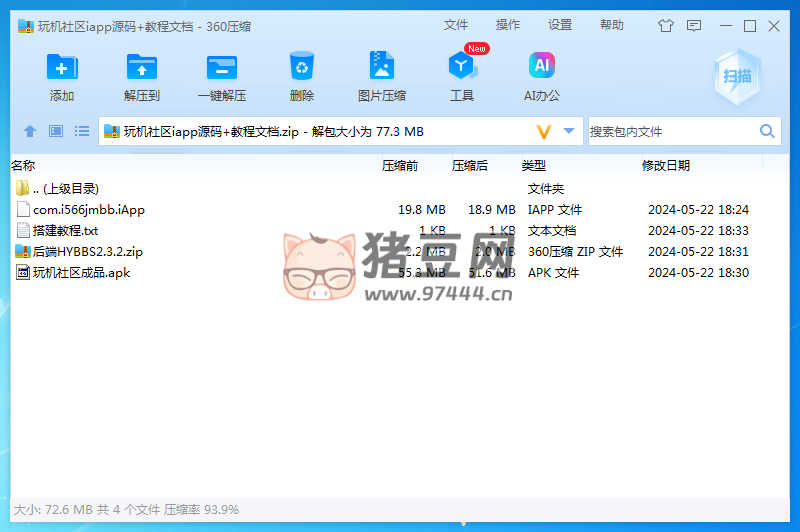Click the skin (shirt) icon in title bar

pyautogui.click(x=666, y=26)
